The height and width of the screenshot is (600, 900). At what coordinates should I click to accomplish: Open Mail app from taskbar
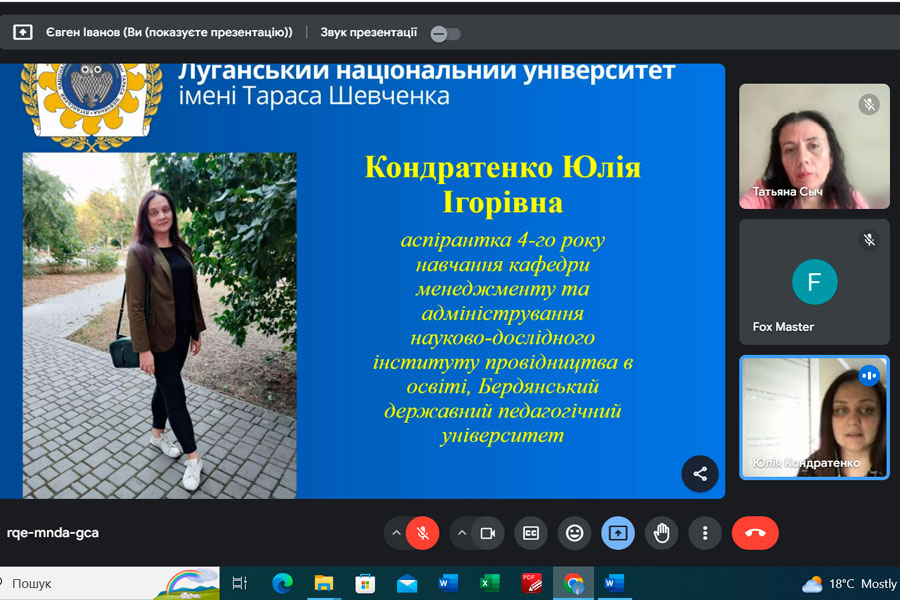pos(407,583)
